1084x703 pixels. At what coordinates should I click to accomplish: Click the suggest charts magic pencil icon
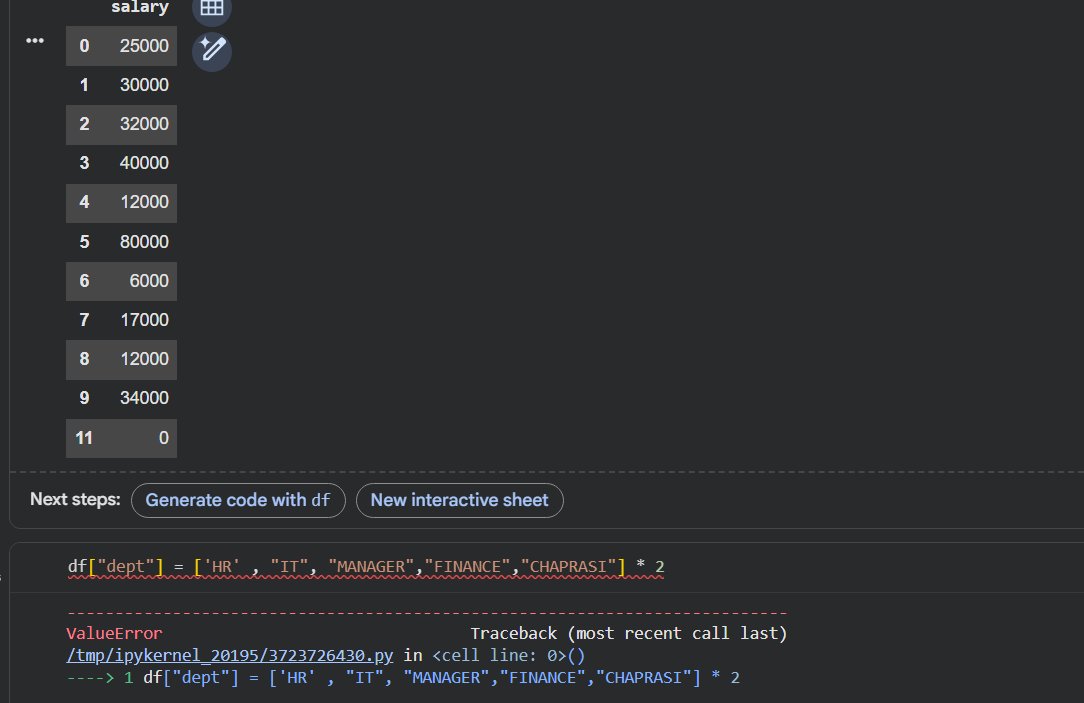coord(212,50)
